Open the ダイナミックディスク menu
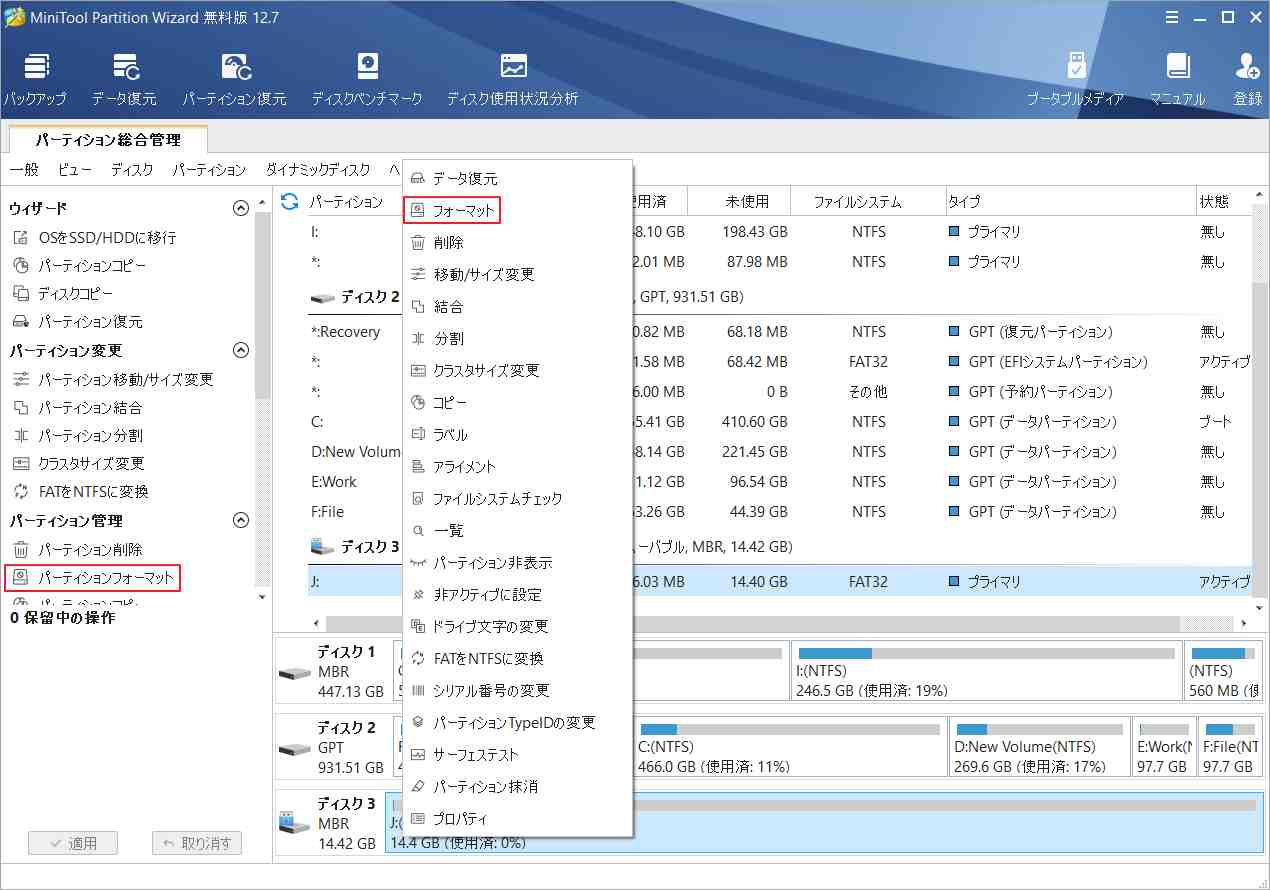Image resolution: width=1270 pixels, height=890 pixels. click(317, 170)
